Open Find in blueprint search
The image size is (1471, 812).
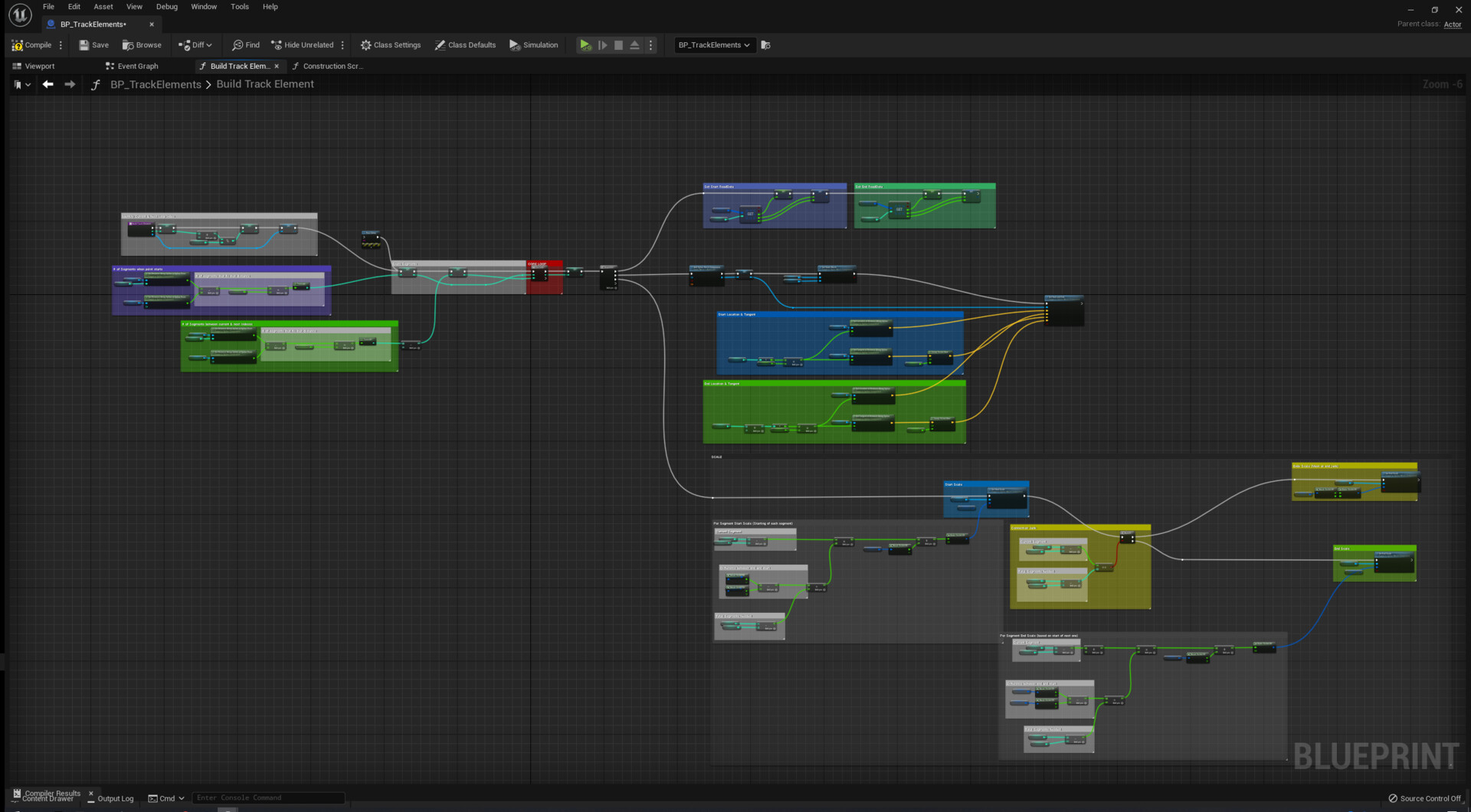pyautogui.click(x=245, y=45)
